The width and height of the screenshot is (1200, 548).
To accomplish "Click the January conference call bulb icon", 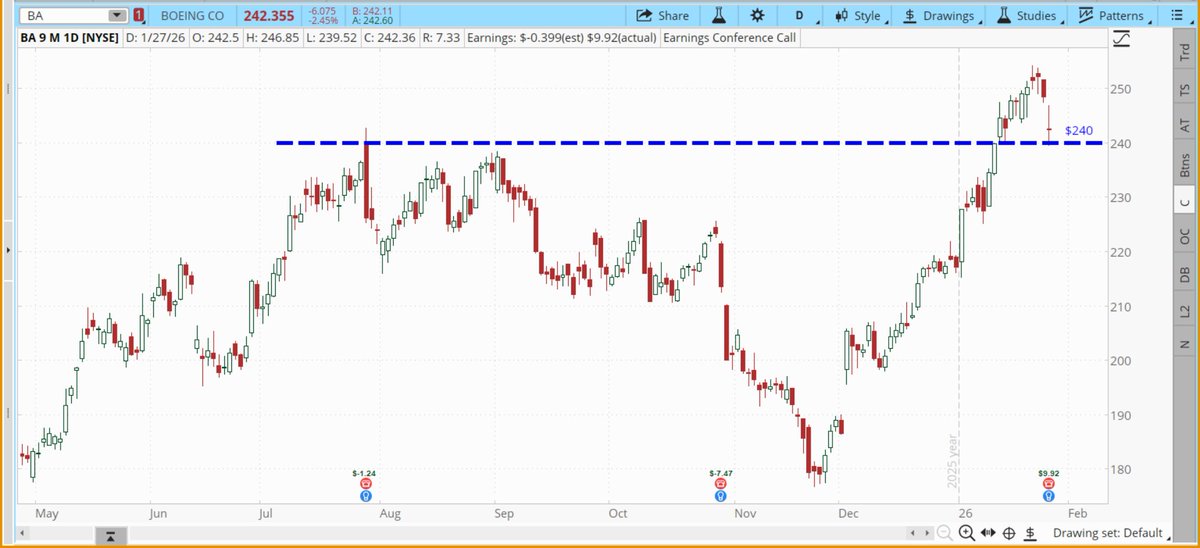I will 1048,496.
